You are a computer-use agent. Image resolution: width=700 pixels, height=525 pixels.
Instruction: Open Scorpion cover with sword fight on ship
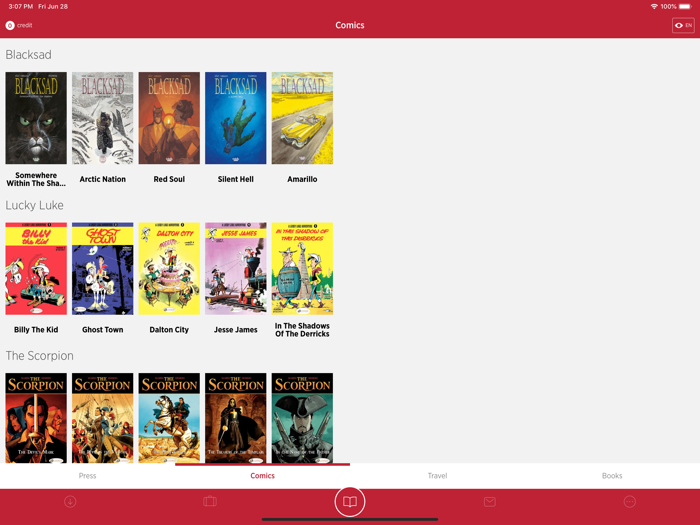(103, 418)
